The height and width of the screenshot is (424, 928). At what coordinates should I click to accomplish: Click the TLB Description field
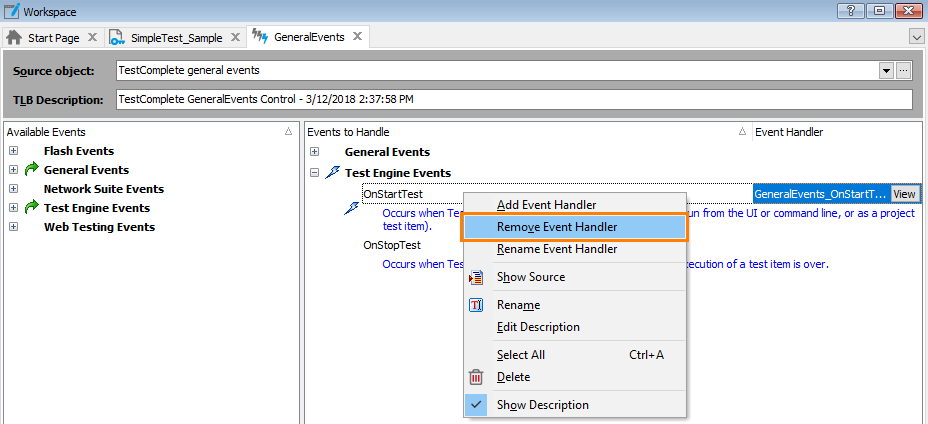click(514, 99)
